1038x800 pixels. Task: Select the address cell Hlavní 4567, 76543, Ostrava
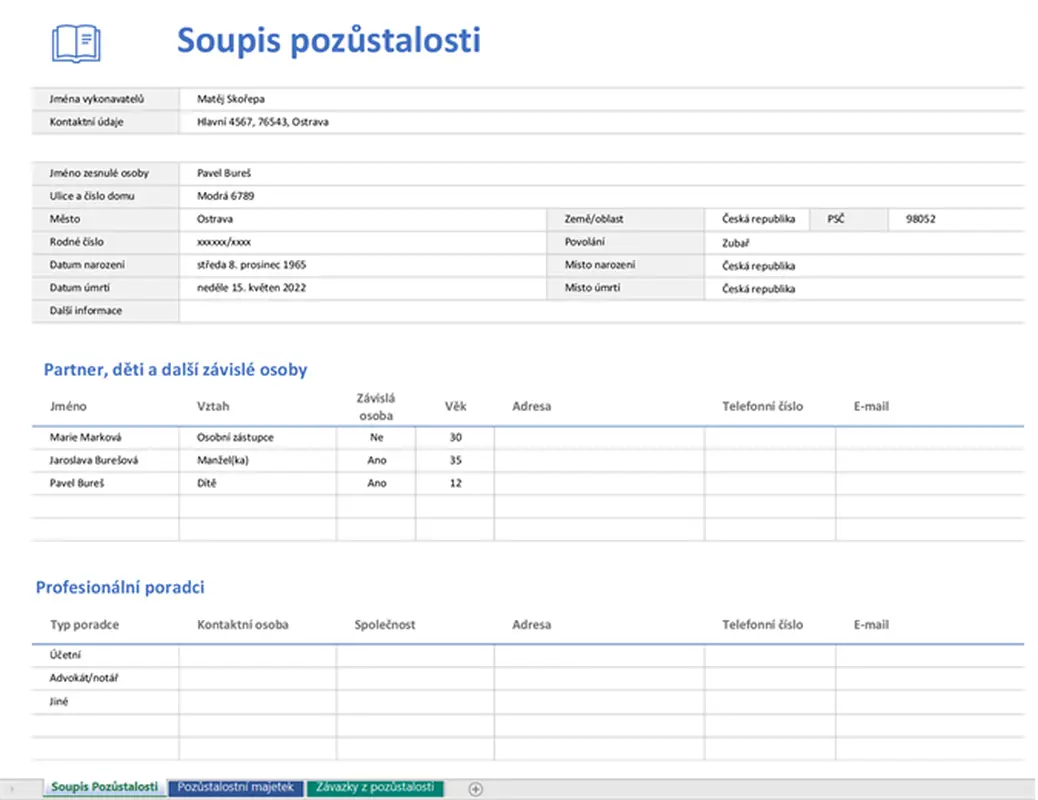[x=601, y=122]
